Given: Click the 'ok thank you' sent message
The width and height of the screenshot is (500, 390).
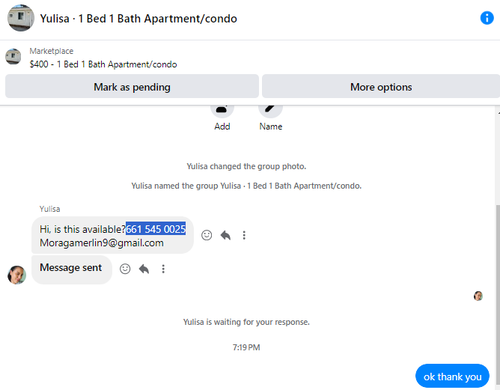Looking at the screenshot, I should 452,376.
